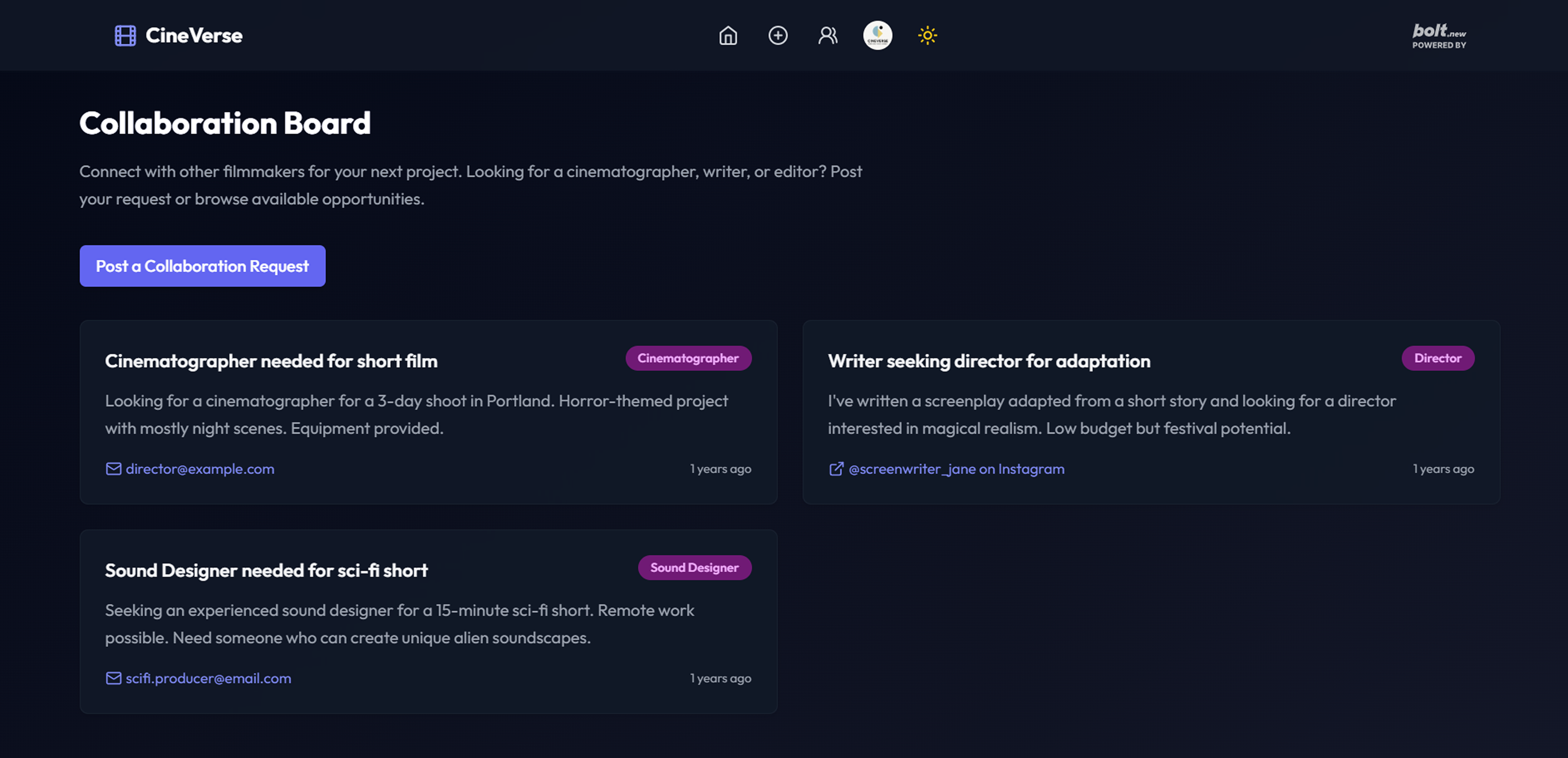Select Sound Designer needed for sci-fi short
Viewport: 1568px width, 758px height.
pyautogui.click(x=266, y=571)
